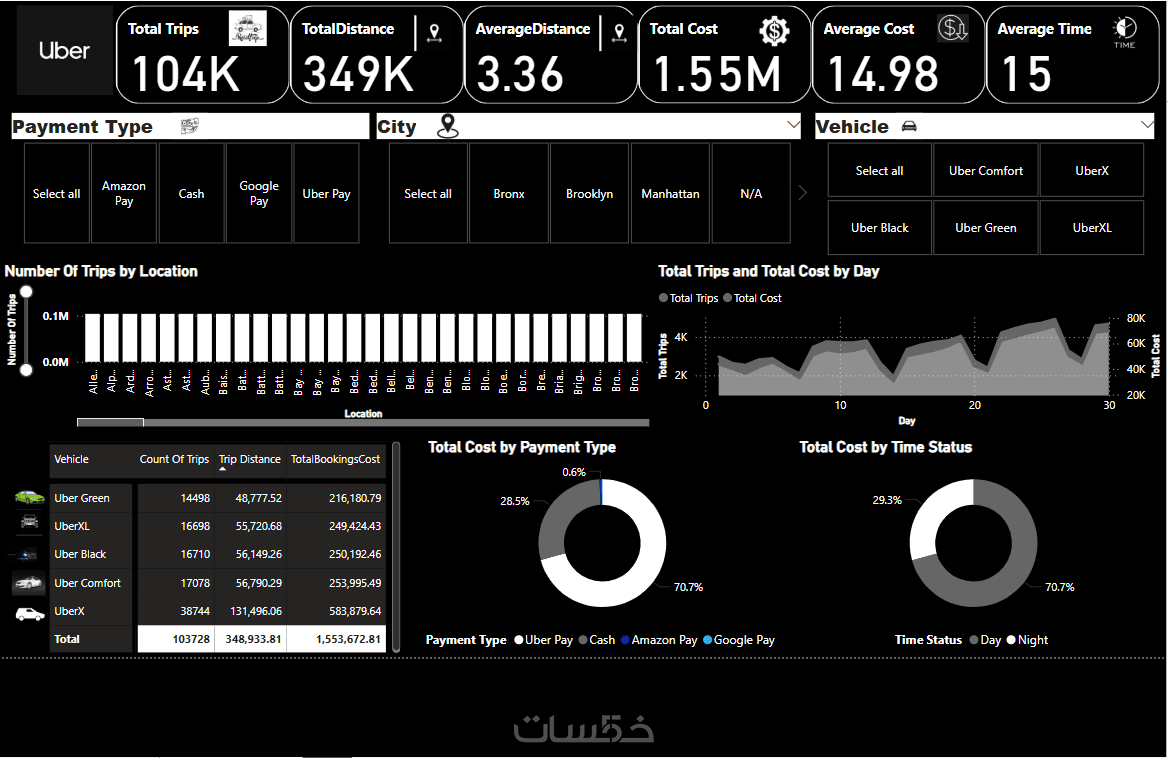Click the AverageDistance map pin icon
The width and height of the screenshot is (1168, 758).
(x=619, y=33)
